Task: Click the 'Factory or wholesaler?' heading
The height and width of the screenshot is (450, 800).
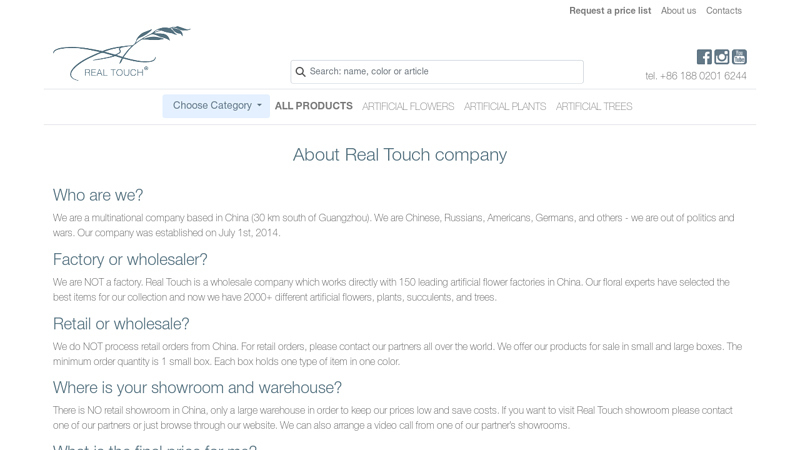Action: [x=130, y=259]
